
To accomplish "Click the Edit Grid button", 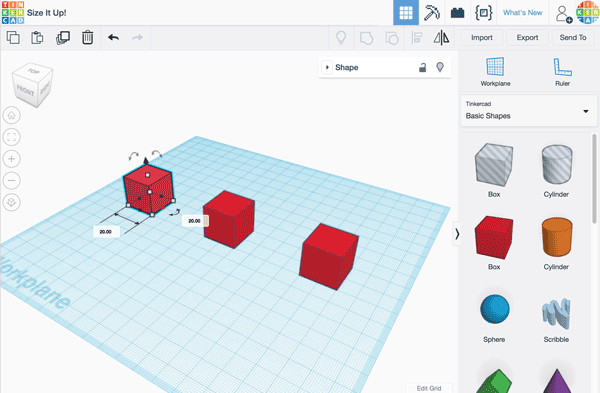I will 429,388.
